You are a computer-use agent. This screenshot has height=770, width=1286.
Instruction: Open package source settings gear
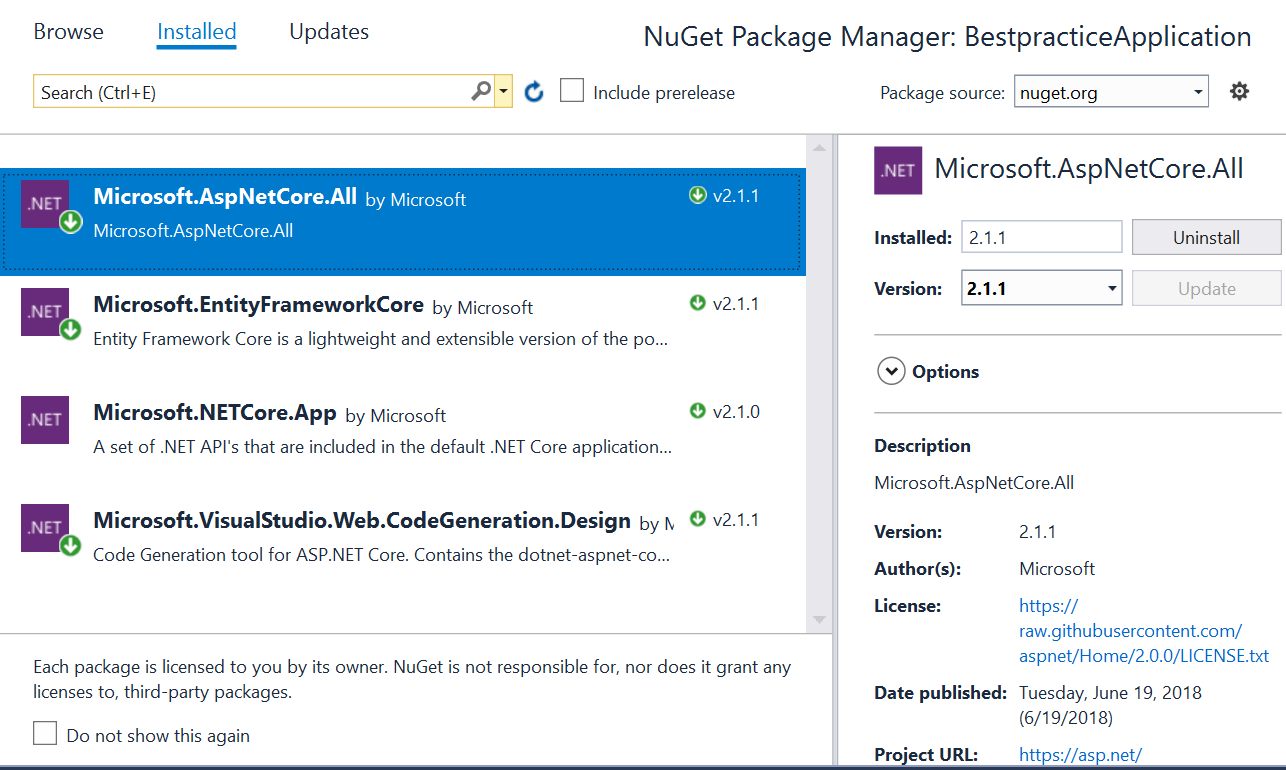pyautogui.click(x=1239, y=92)
